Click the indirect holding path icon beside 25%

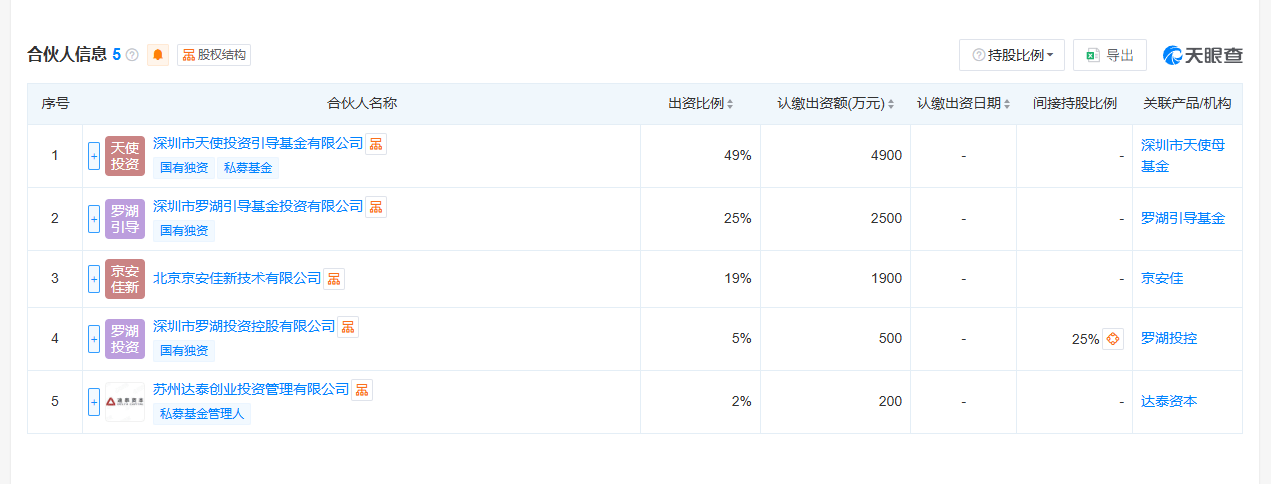[x=1113, y=339]
